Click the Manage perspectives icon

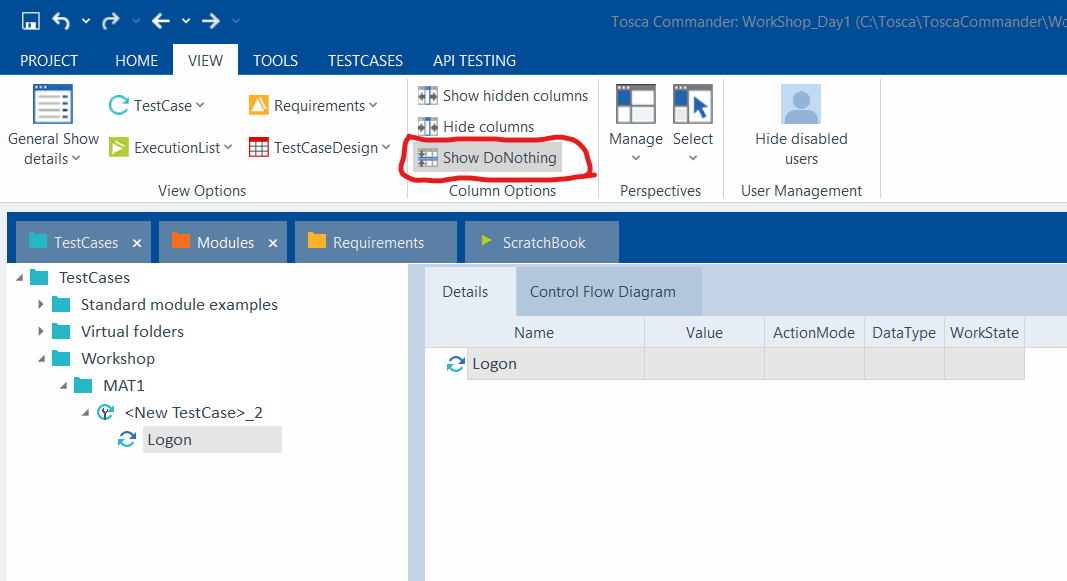pos(636,104)
